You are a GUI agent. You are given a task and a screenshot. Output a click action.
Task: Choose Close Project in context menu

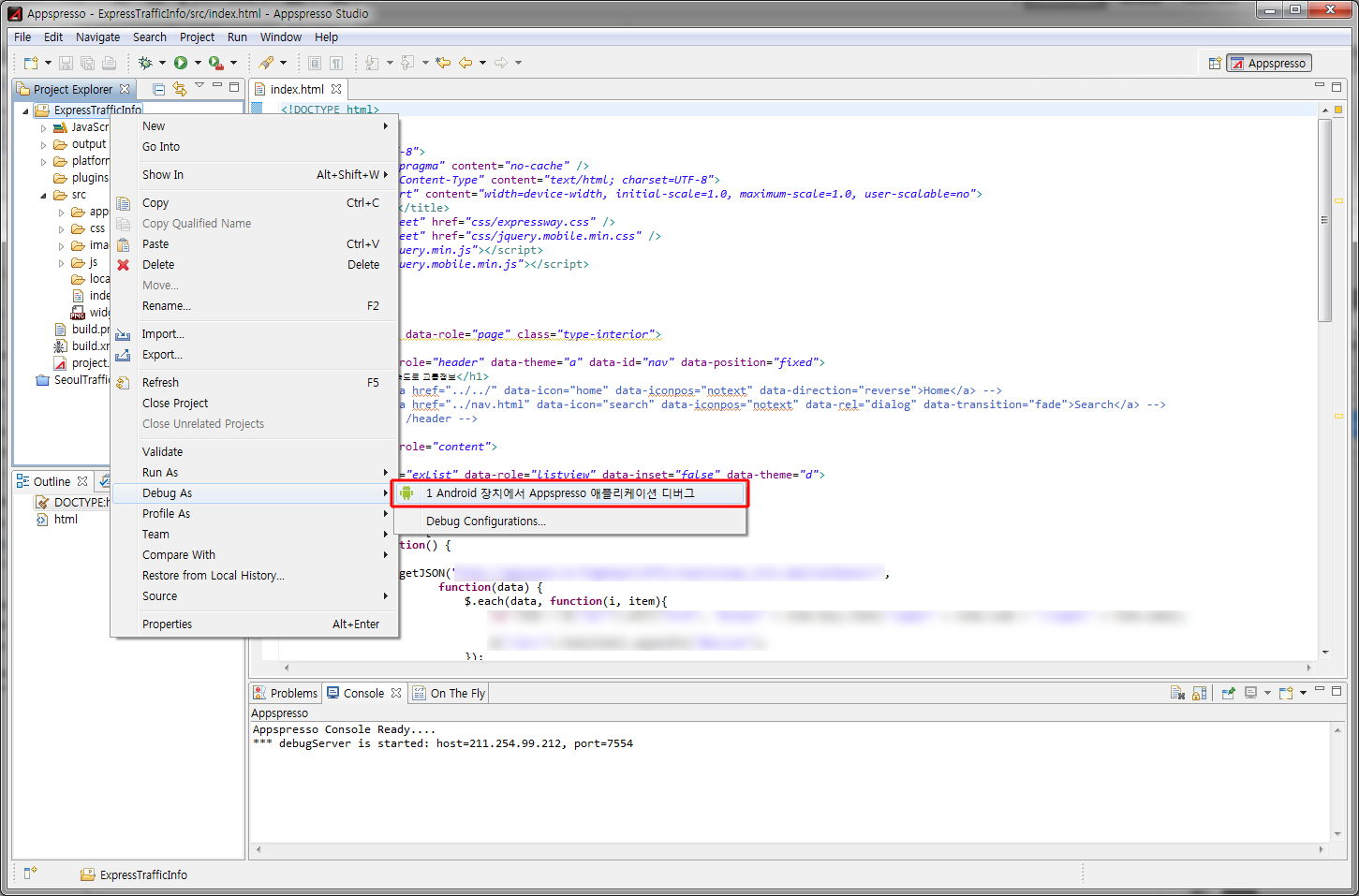[x=255, y=404]
